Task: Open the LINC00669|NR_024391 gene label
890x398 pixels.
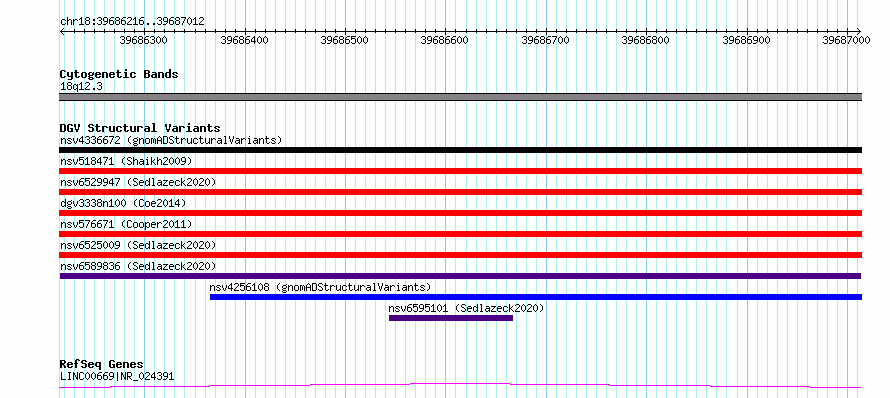Action: coord(117,376)
